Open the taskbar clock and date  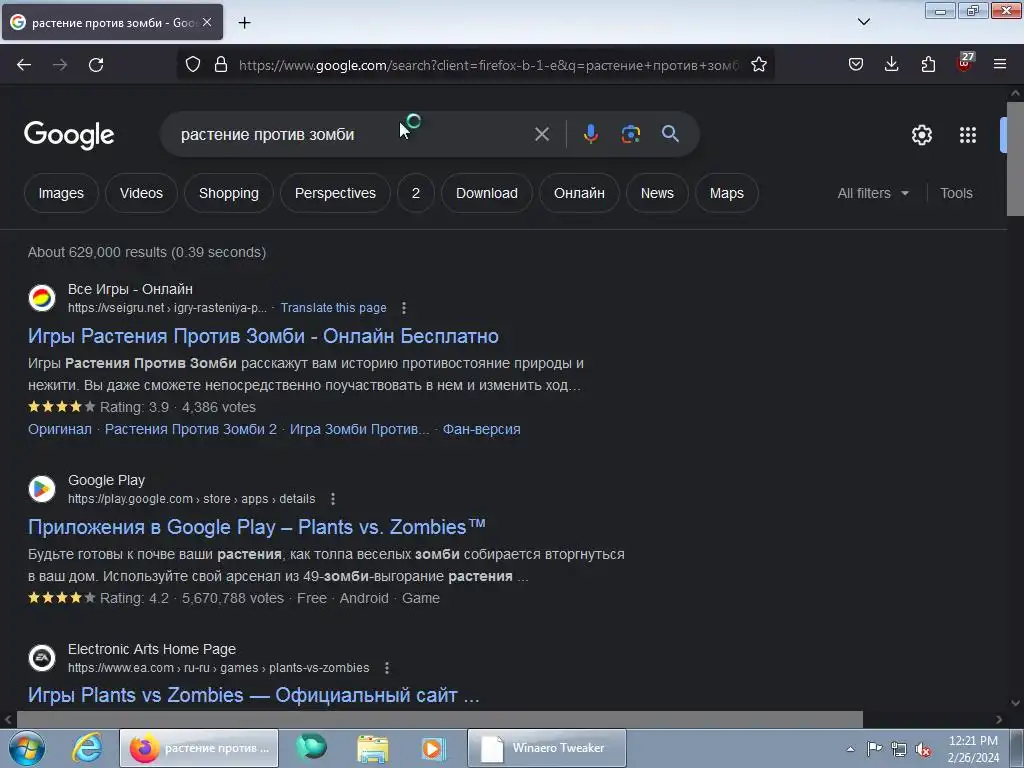click(973, 749)
